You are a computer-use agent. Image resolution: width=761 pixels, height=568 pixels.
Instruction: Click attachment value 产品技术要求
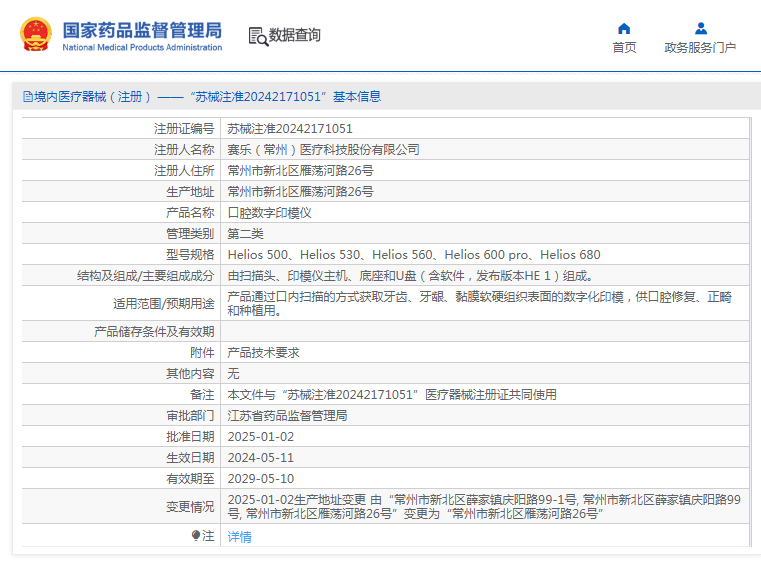tap(264, 352)
